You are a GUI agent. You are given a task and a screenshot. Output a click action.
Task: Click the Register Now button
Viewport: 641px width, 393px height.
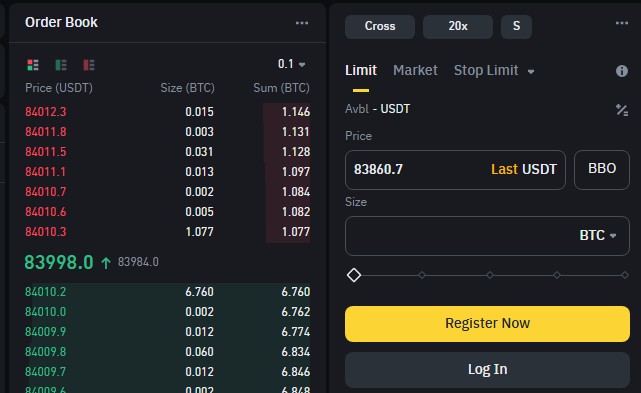487,323
